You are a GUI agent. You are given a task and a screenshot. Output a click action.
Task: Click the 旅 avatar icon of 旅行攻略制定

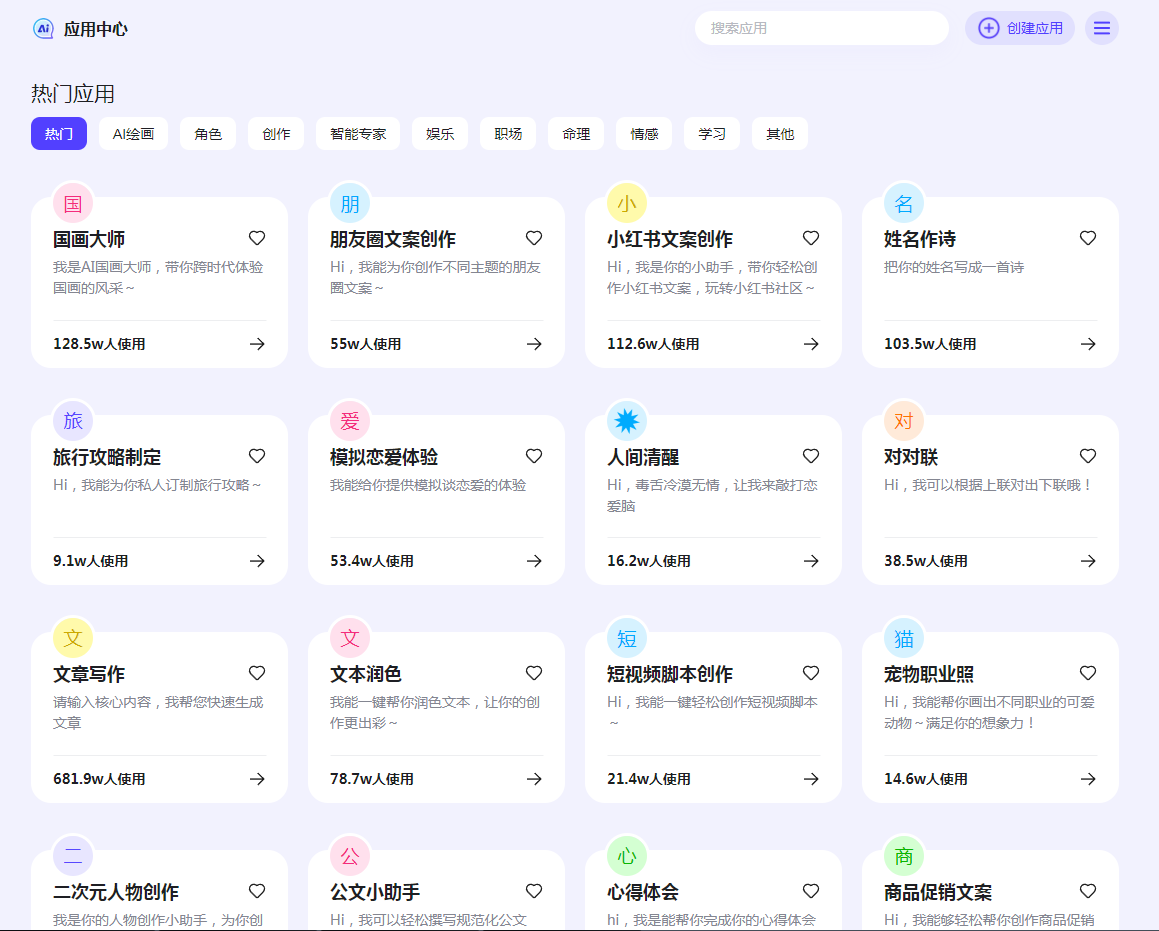pos(73,421)
